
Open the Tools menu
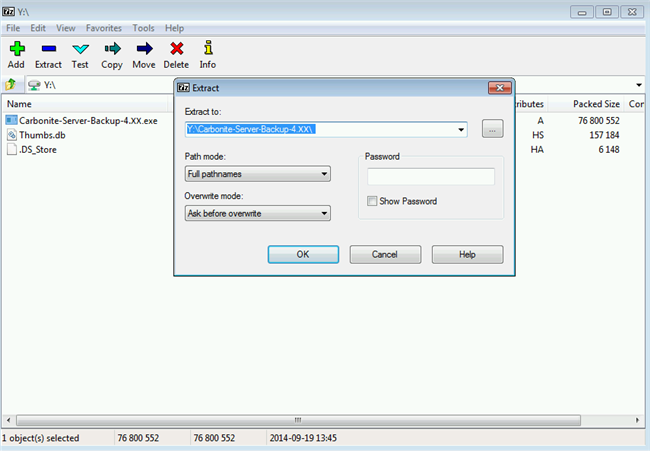(x=143, y=28)
